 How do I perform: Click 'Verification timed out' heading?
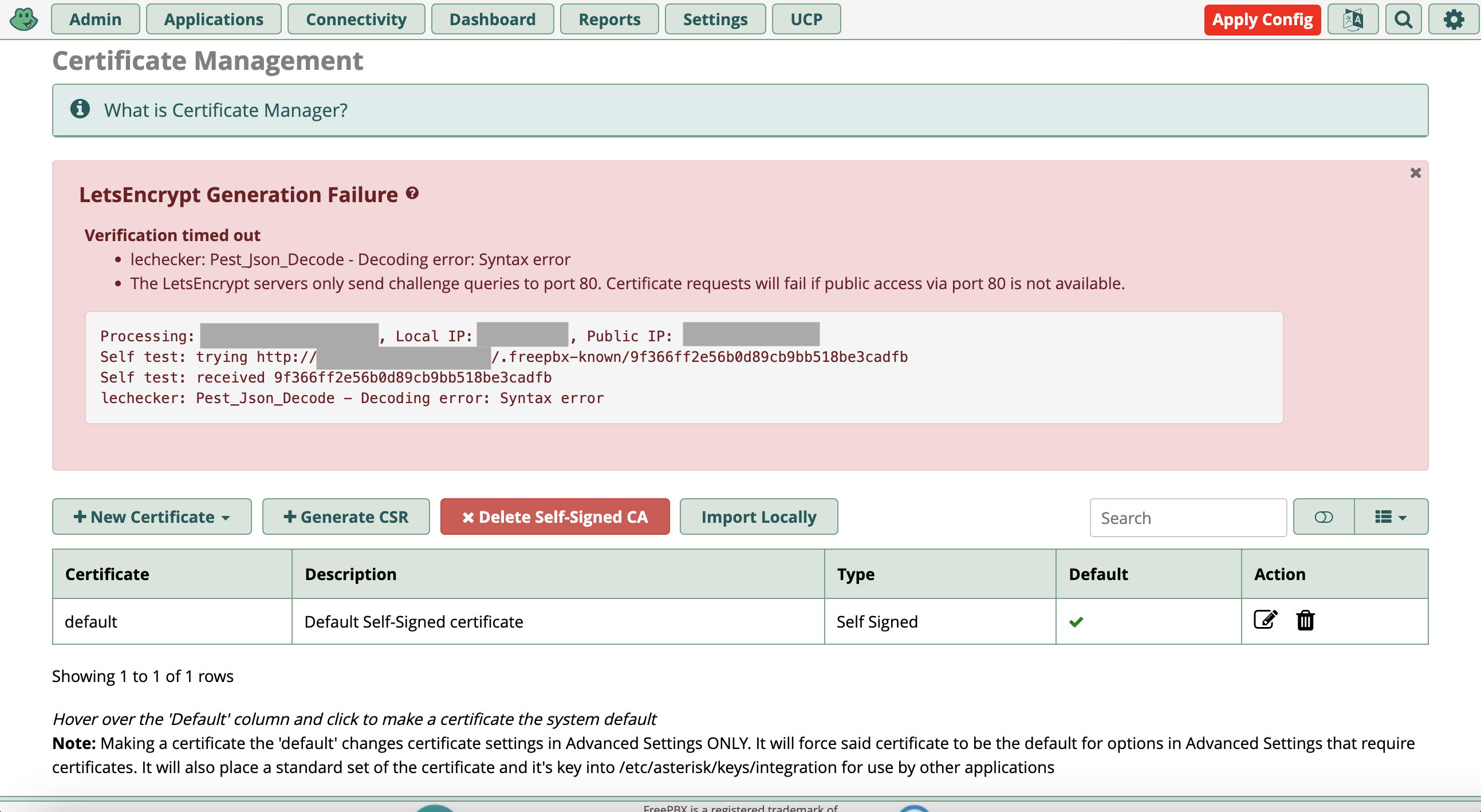click(172, 235)
